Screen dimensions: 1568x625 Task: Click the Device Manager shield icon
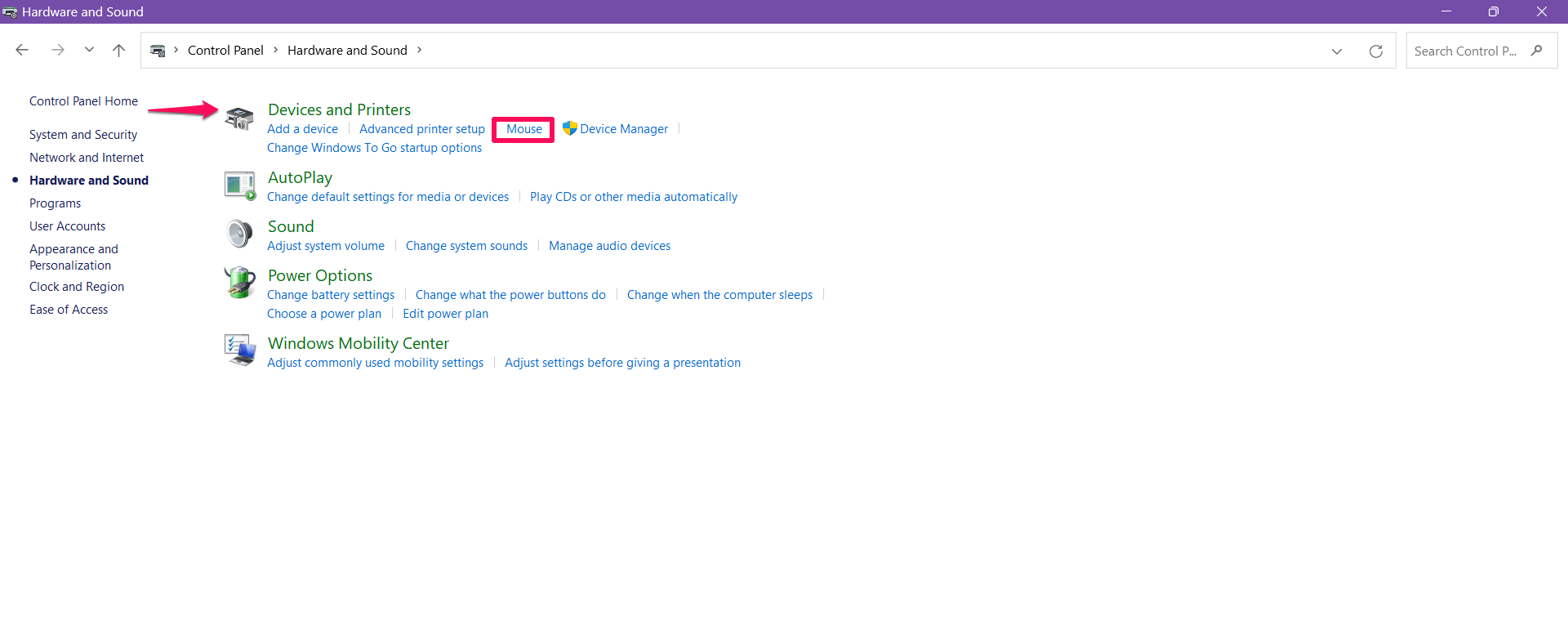(x=570, y=128)
